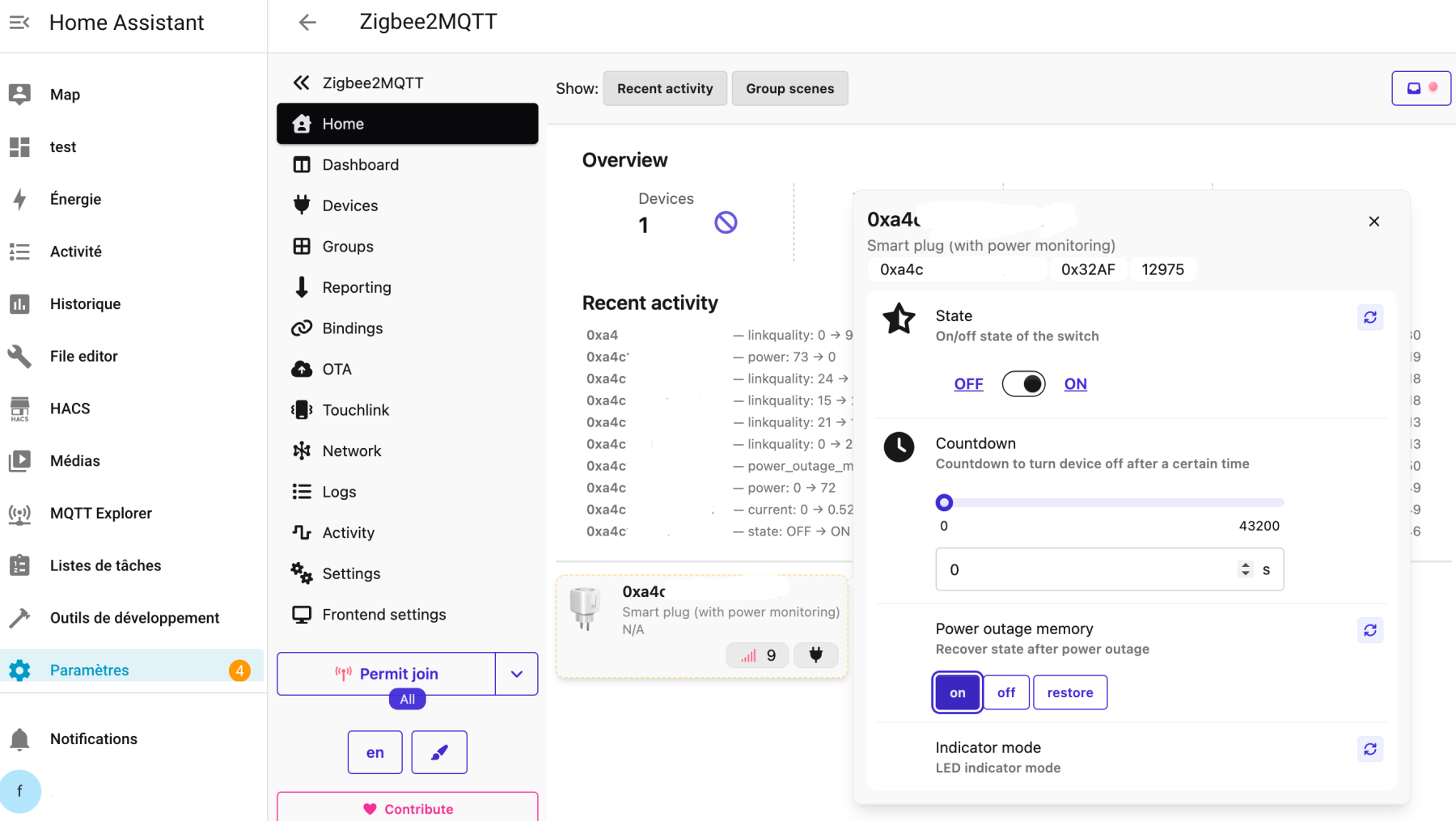1456x821 pixels.
Task: Open the Devices menu item
Action: point(349,205)
